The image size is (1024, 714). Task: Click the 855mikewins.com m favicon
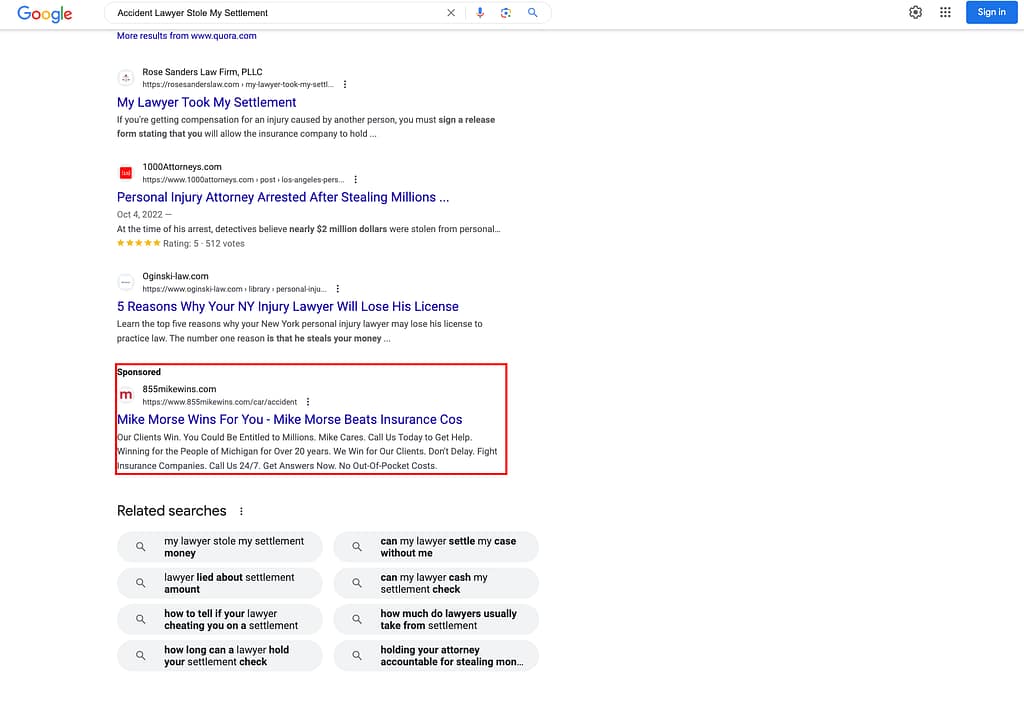pos(126,395)
